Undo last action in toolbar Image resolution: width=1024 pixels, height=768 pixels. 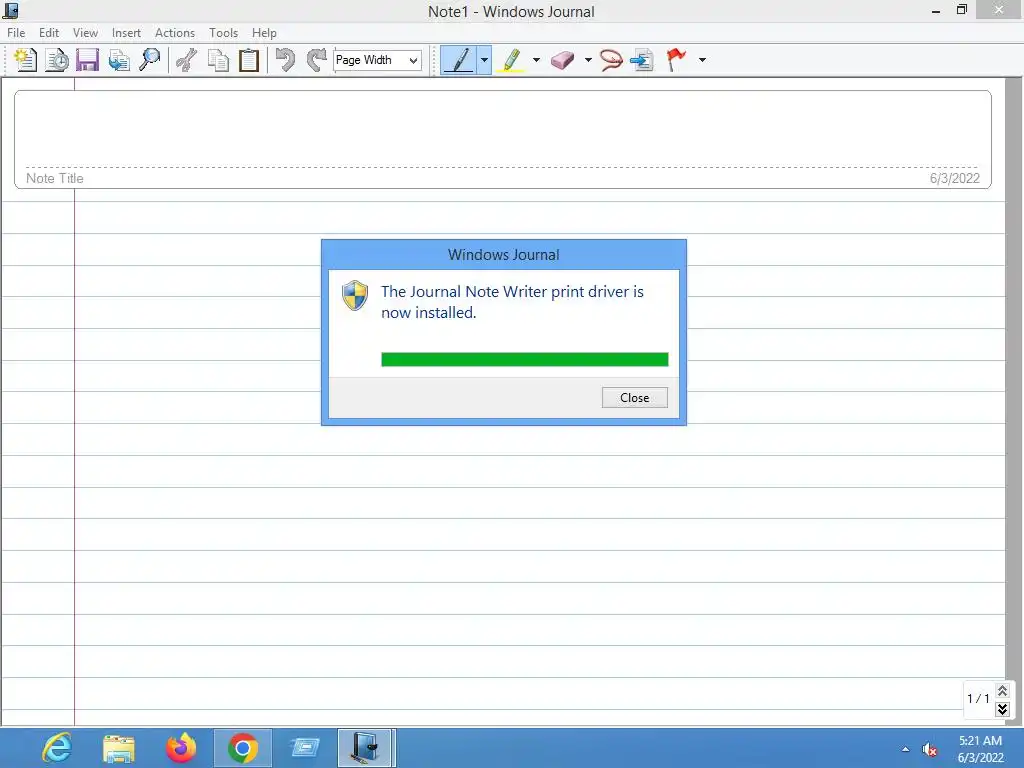285,60
